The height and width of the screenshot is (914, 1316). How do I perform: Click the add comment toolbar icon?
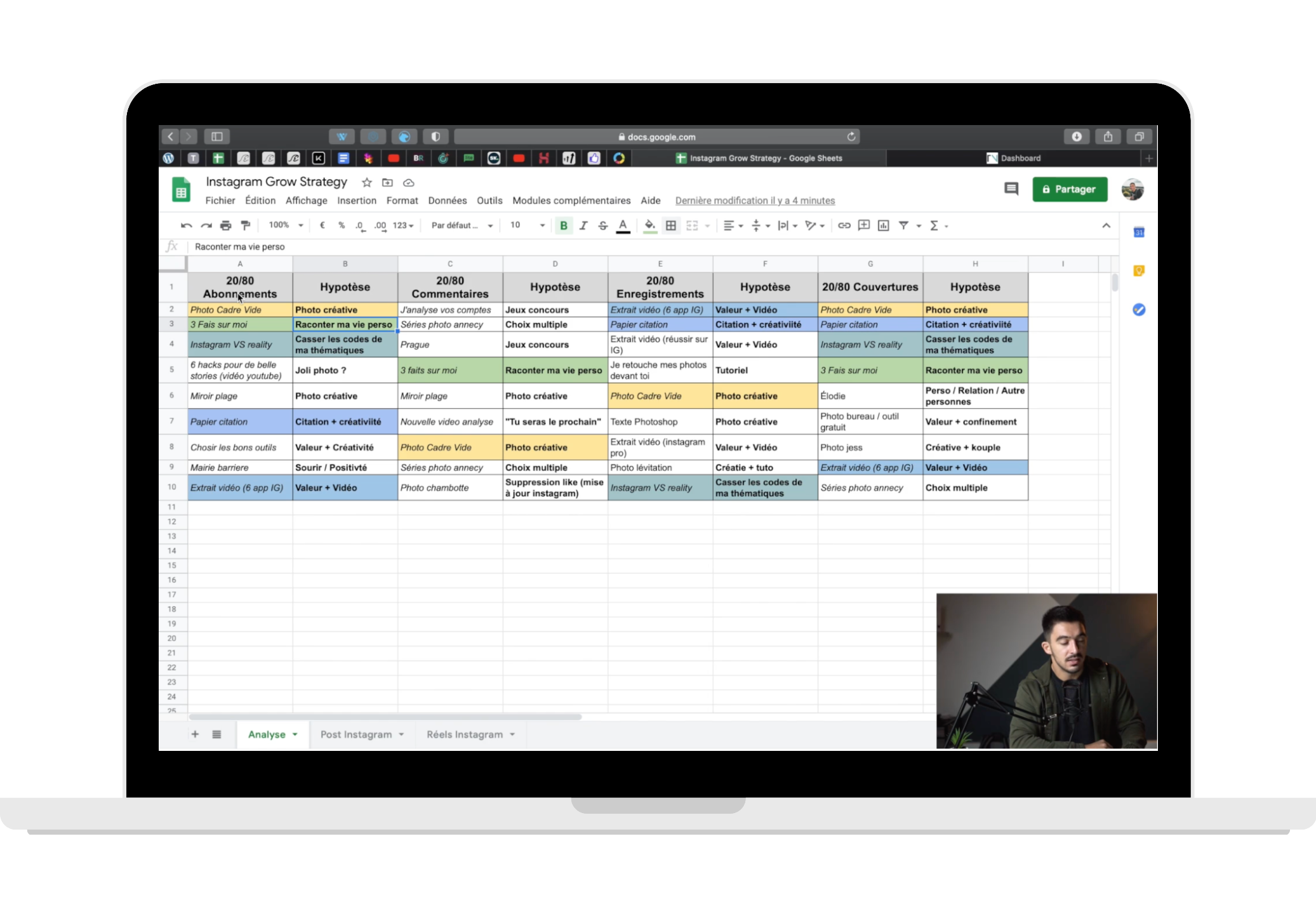coord(863,225)
